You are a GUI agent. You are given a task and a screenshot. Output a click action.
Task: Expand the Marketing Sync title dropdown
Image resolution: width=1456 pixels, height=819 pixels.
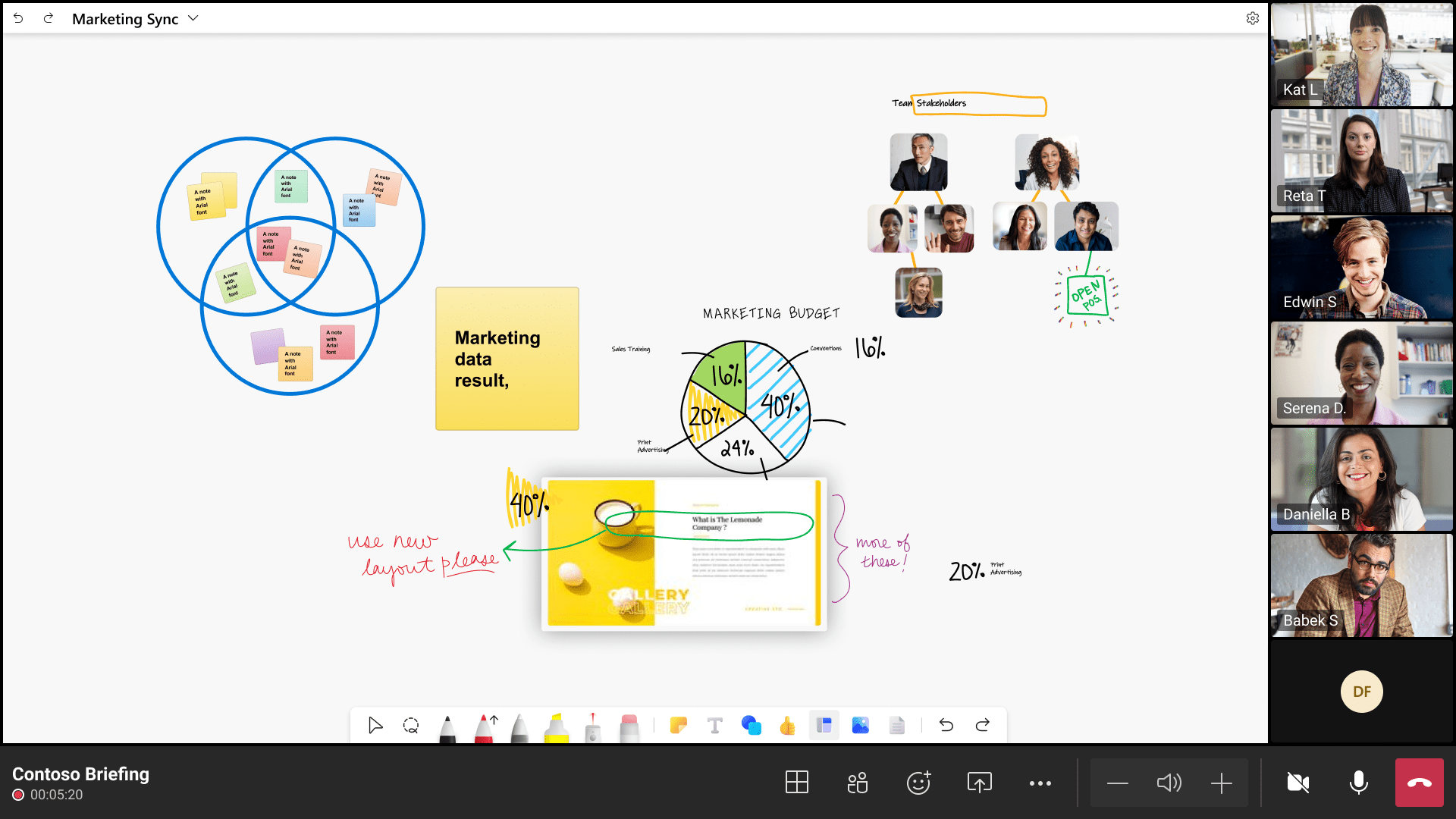193,18
